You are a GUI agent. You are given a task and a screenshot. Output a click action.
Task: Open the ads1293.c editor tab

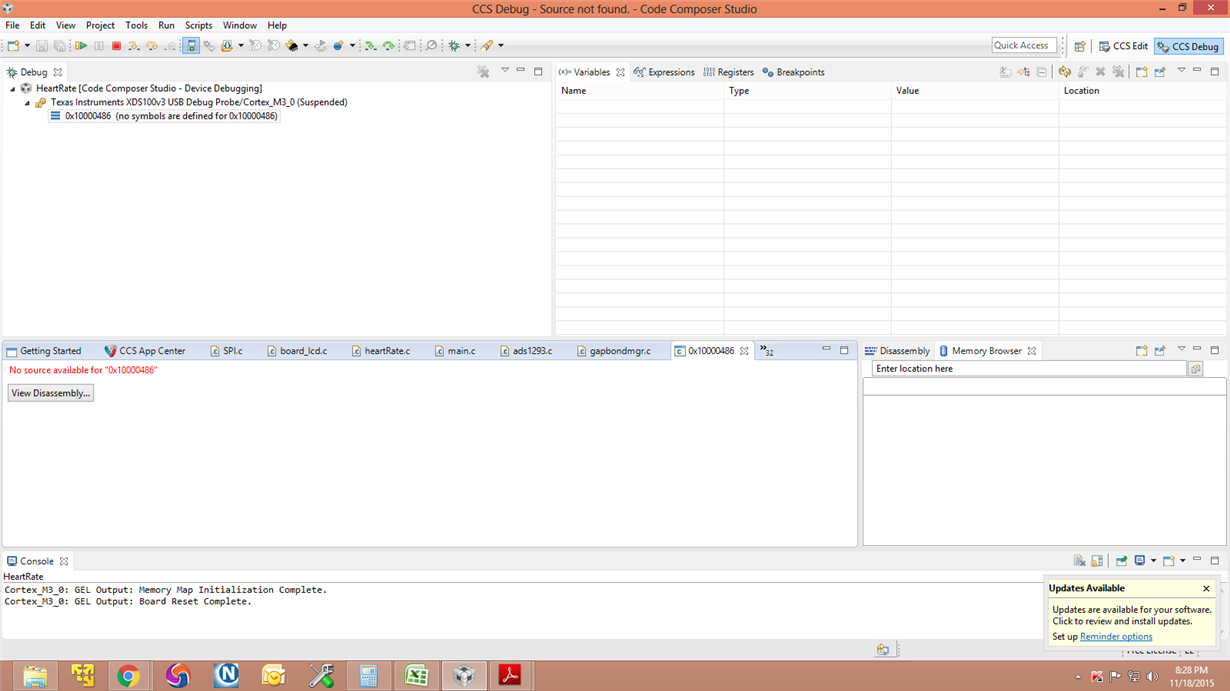coord(524,351)
